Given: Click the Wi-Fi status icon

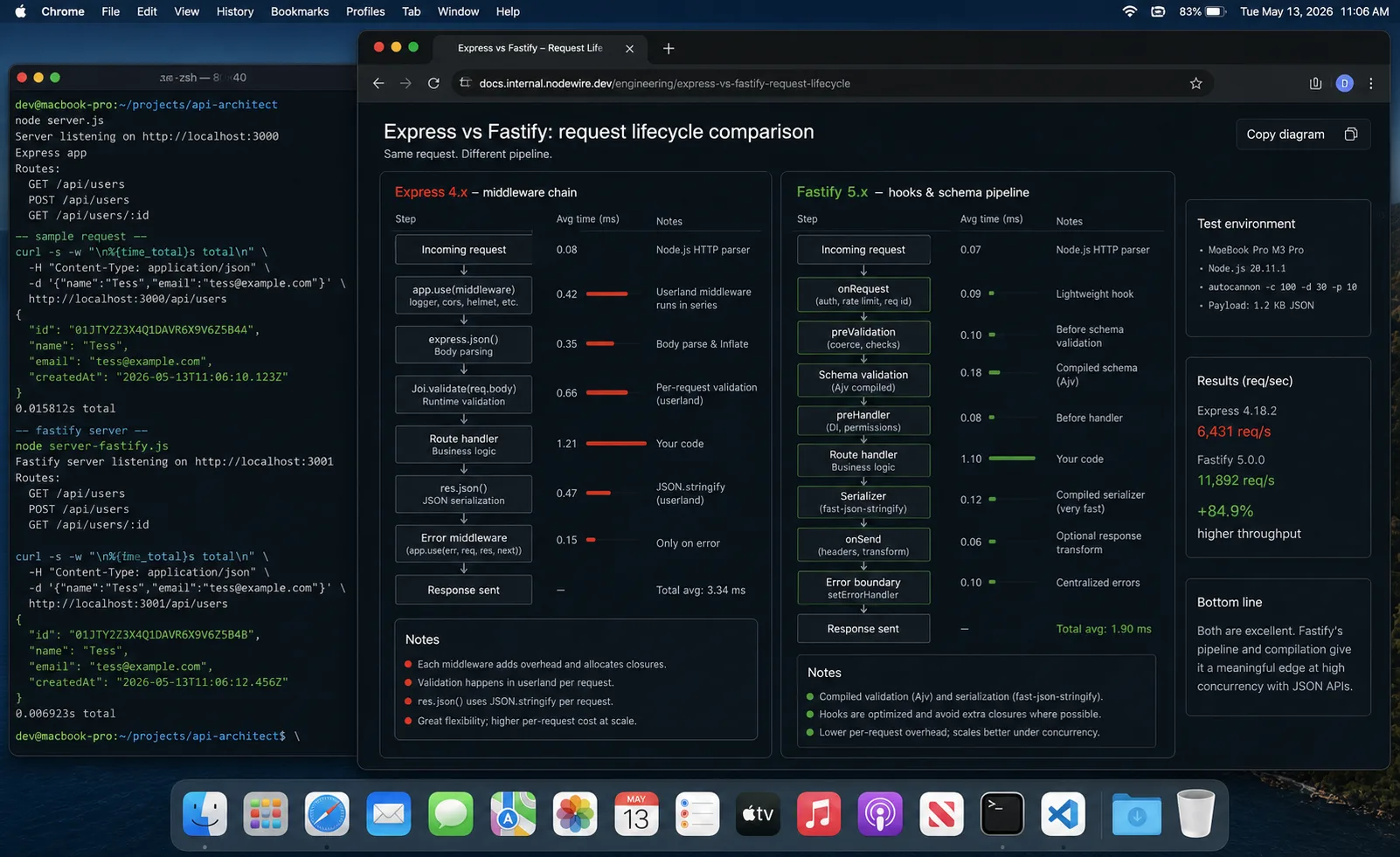Looking at the screenshot, I should [1130, 11].
